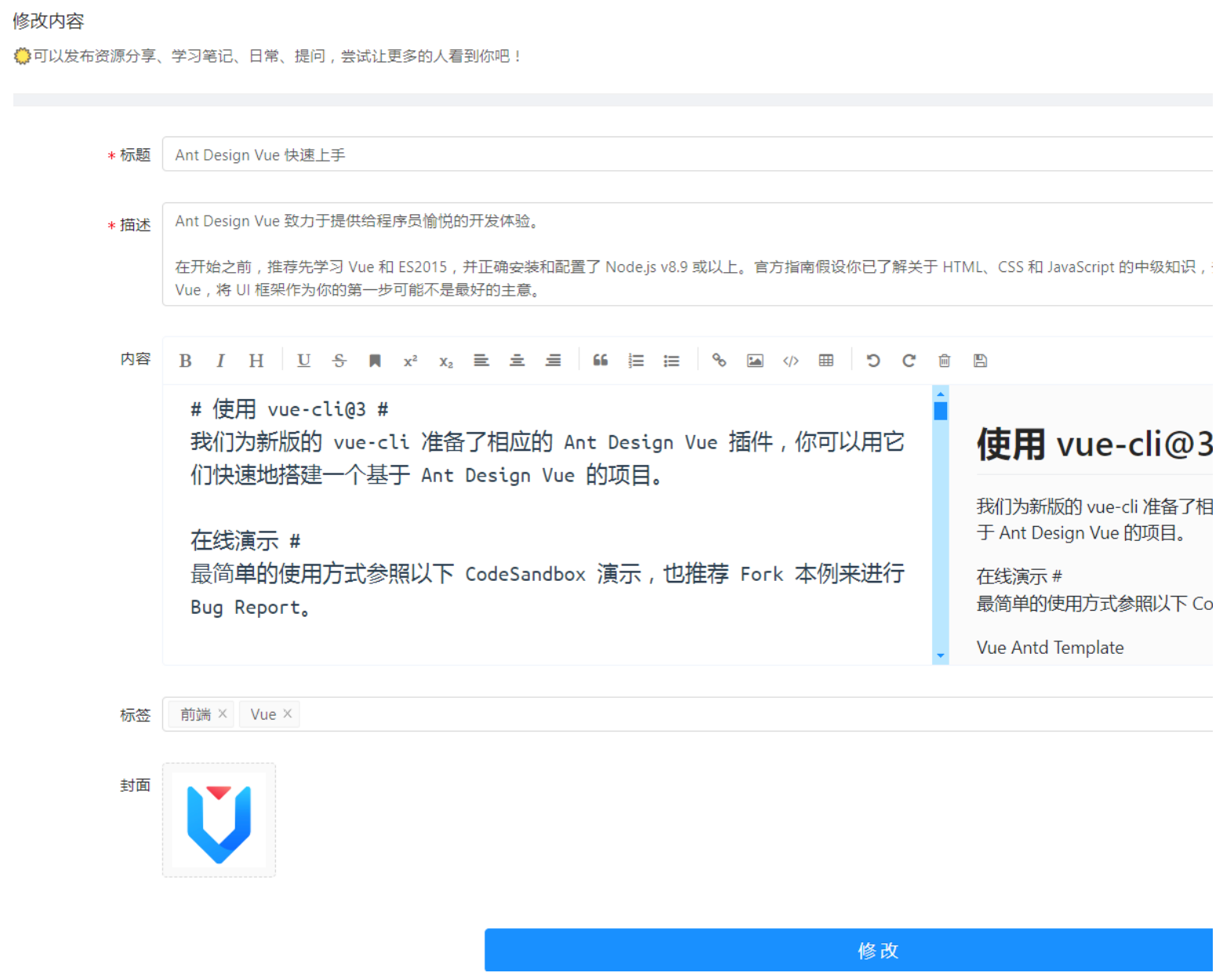Click the mark/bookmark highlight icon
Viewport: 1223px width, 980px height.
[375, 361]
